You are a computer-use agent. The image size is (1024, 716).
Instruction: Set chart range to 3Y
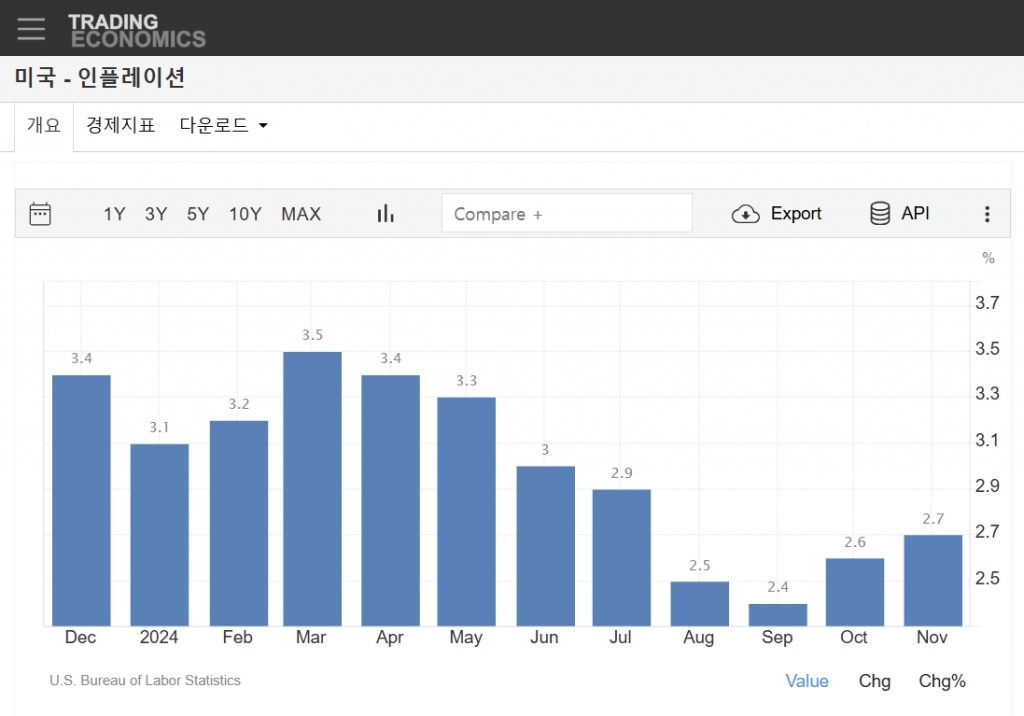(156, 214)
